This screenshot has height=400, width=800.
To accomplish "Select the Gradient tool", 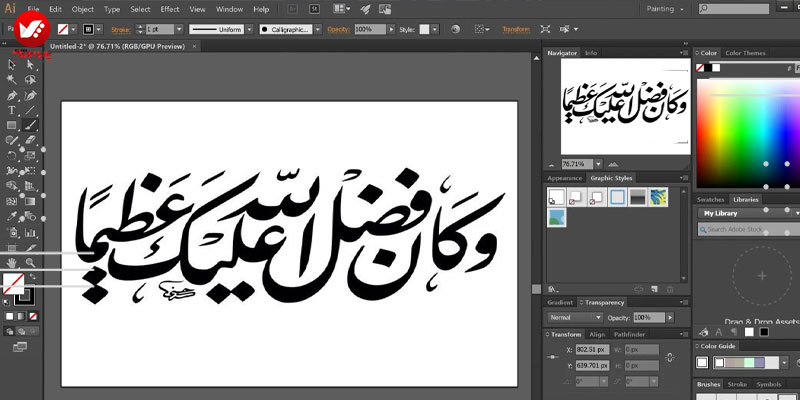I will [x=30, y=202].
